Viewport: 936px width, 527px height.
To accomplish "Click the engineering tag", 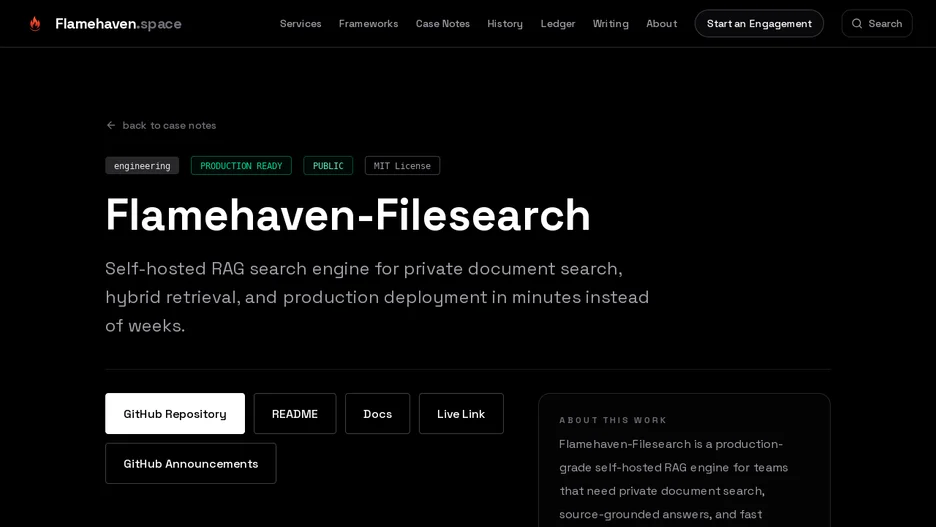I will (142, 165).
